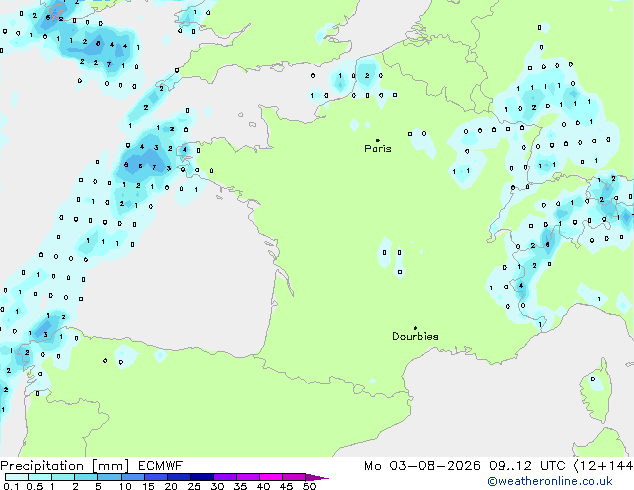This screenshot has width=634, height=490.
Task: Pick the 40–45 mm magenta legend swatch
Action: (271, 477)
